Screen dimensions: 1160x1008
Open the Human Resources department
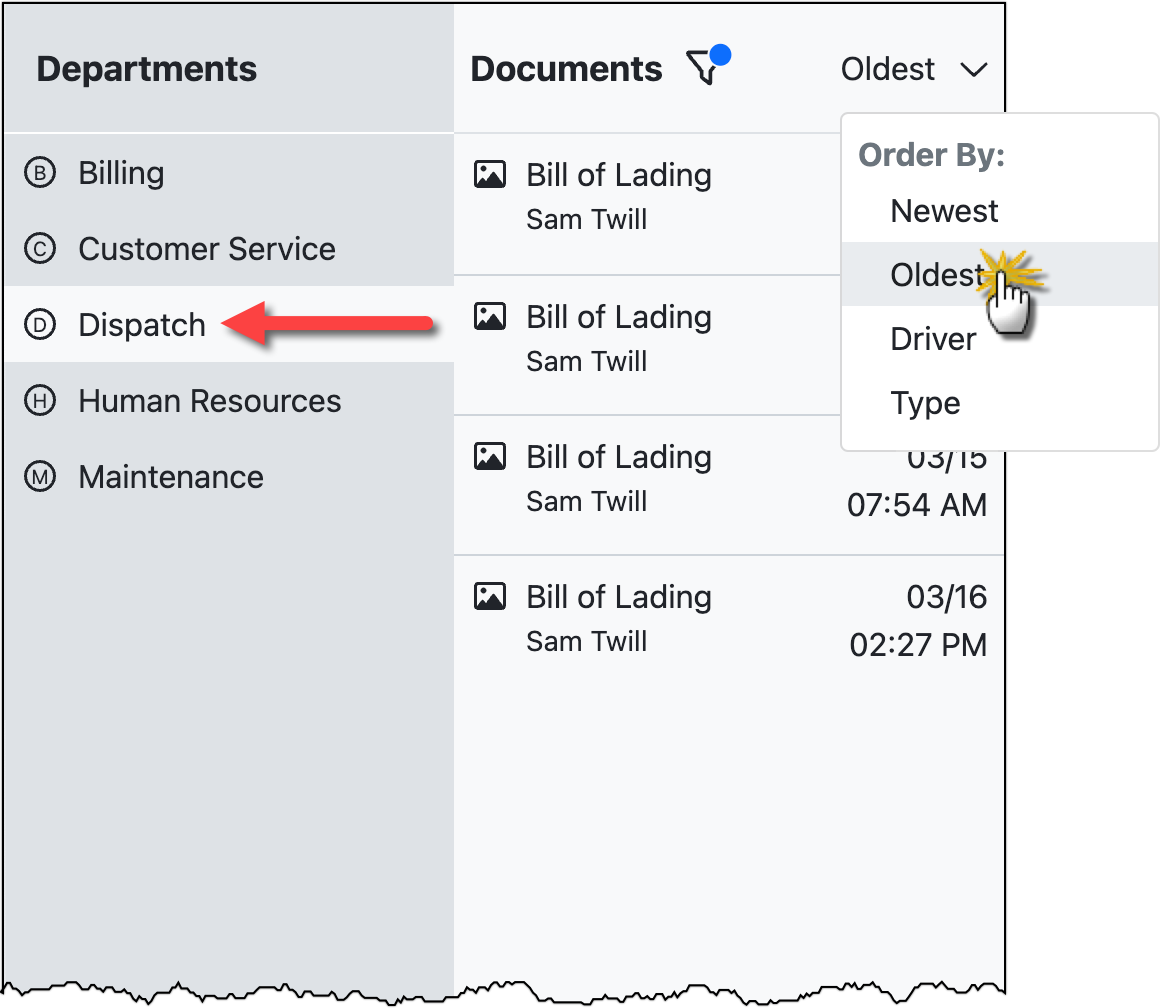coord(210,401)
